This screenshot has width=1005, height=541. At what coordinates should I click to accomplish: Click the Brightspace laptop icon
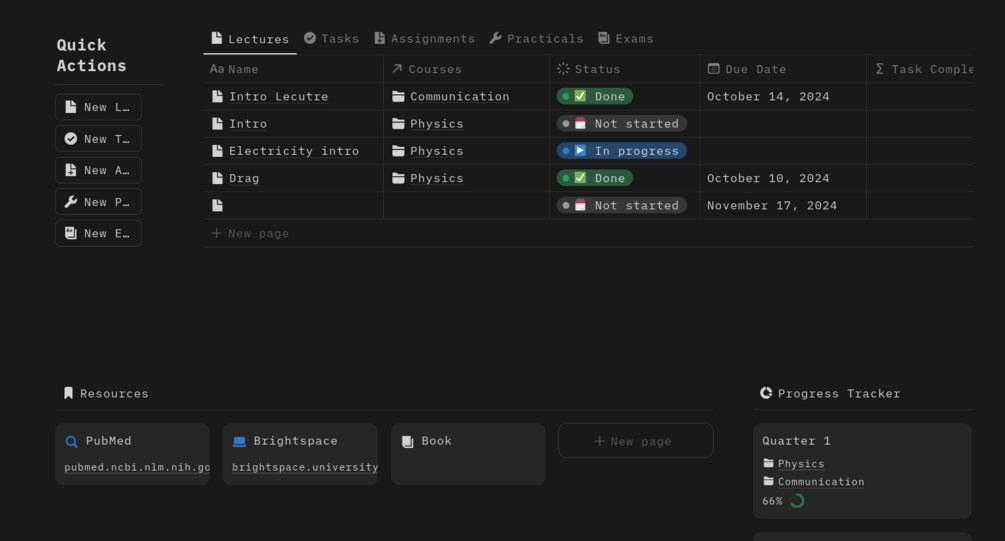tap(239, 441)
